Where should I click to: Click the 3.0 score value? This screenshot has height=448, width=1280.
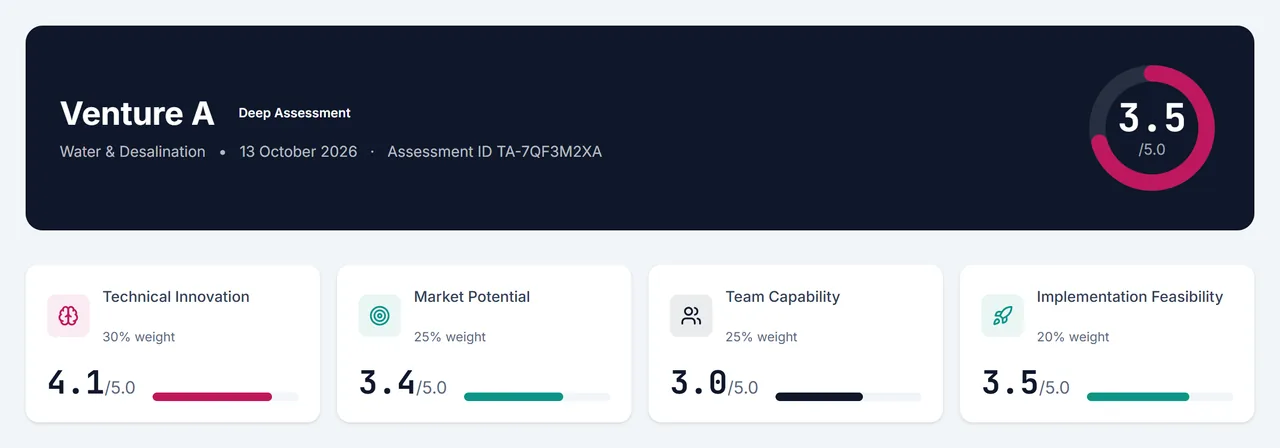point(698,383)
